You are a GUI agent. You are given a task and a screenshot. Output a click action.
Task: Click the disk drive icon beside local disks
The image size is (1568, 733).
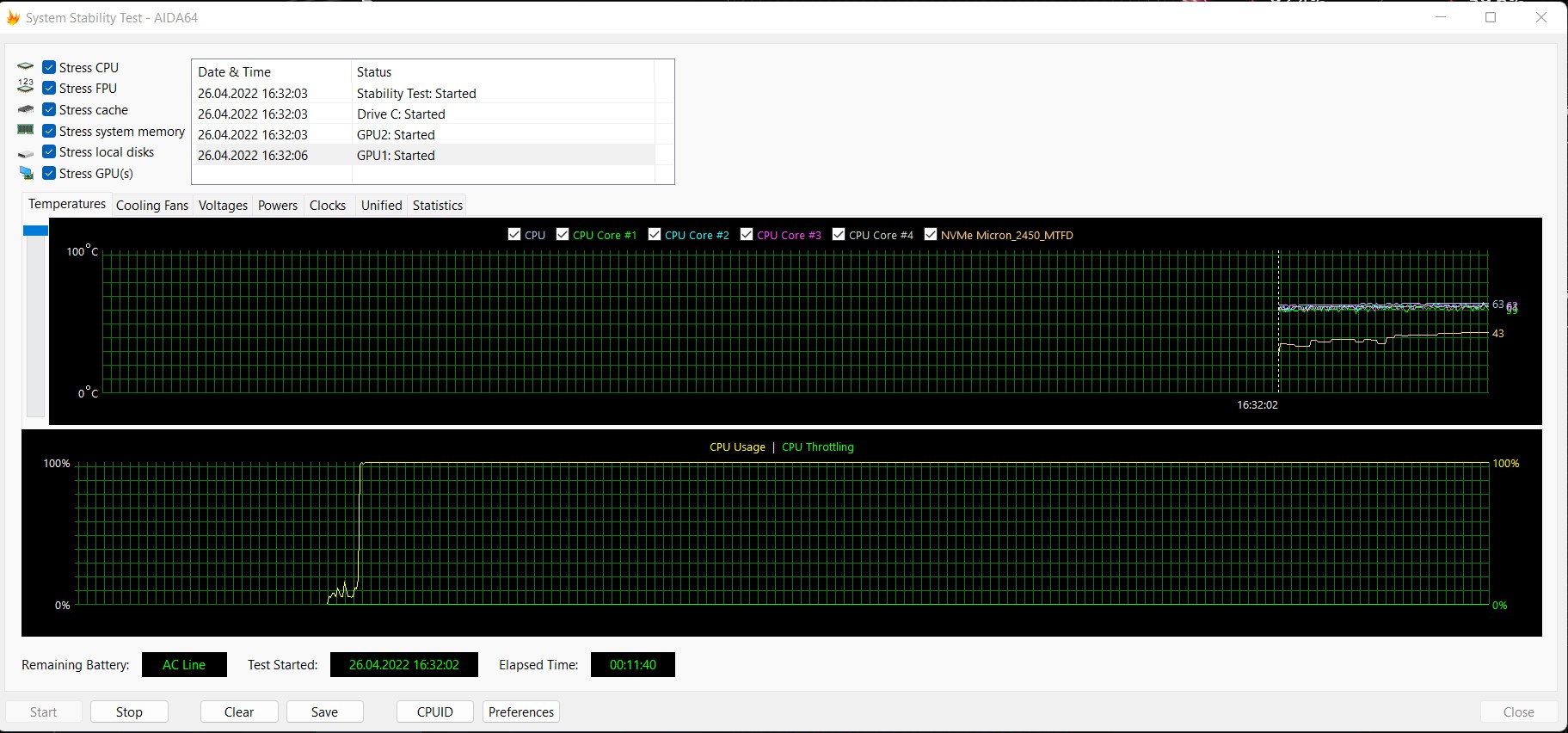pos(26,152)
